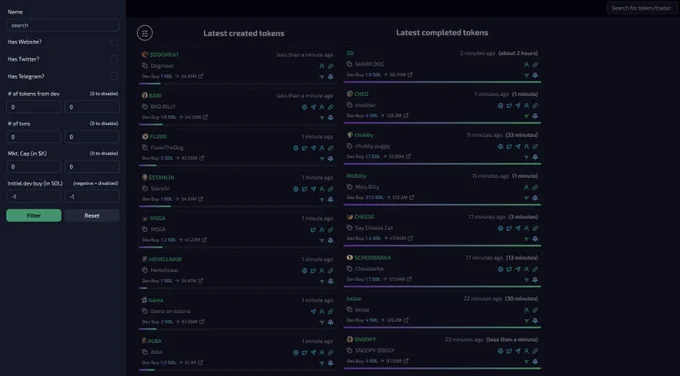
Task: Click the external link icon after BAD BILLY's Dev Buy
Action: click(x=206, y=117)
